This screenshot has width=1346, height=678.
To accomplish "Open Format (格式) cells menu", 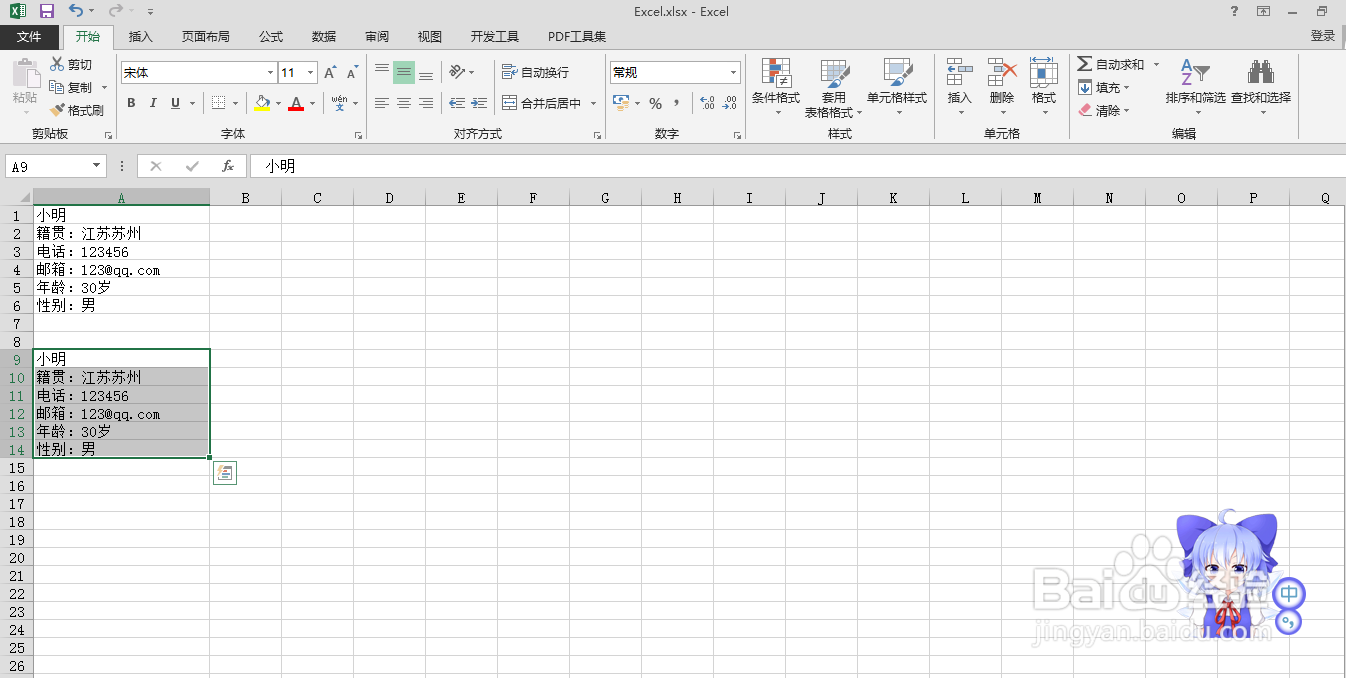I will 1044,87.
